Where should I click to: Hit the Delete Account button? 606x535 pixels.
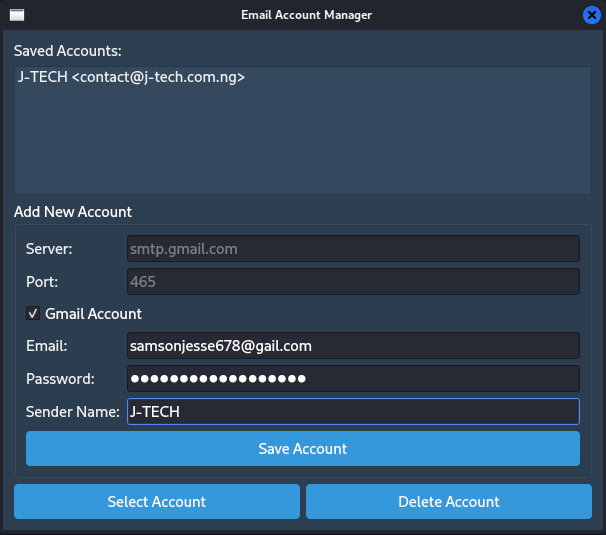[448, 502]
